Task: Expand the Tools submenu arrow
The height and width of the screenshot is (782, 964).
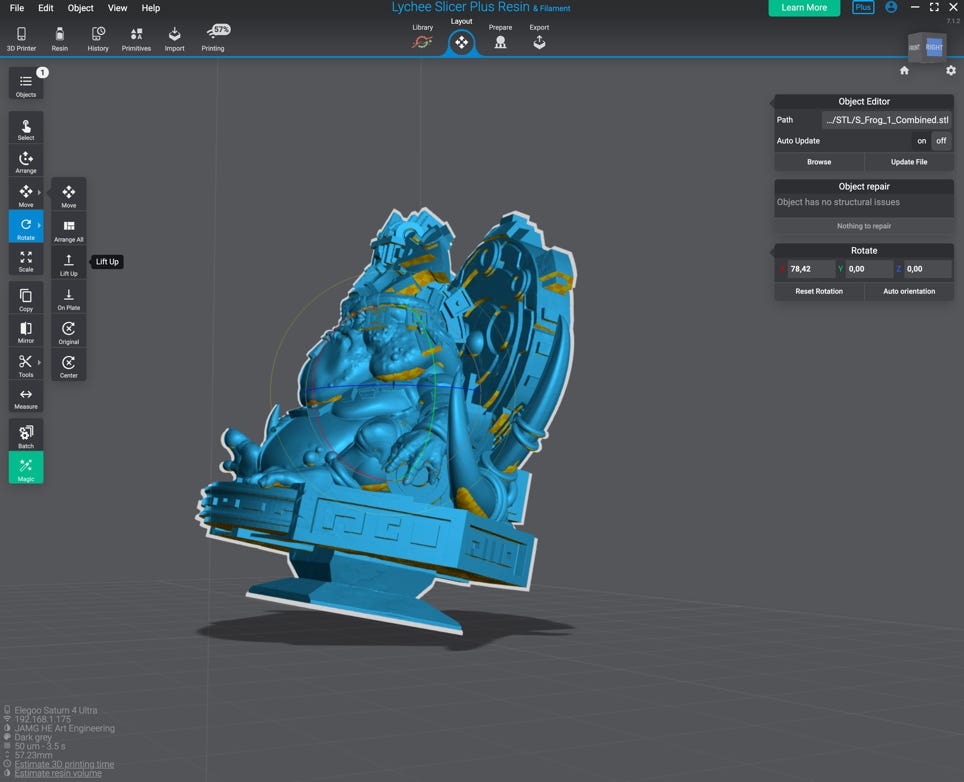Action: pyautogui.click(x=40, y=362)
